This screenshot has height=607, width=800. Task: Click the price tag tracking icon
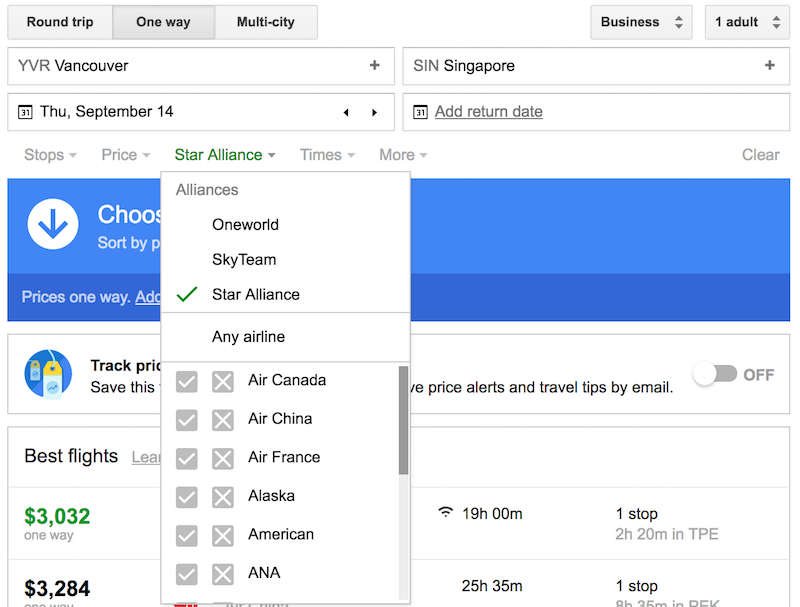coord(48,374)
